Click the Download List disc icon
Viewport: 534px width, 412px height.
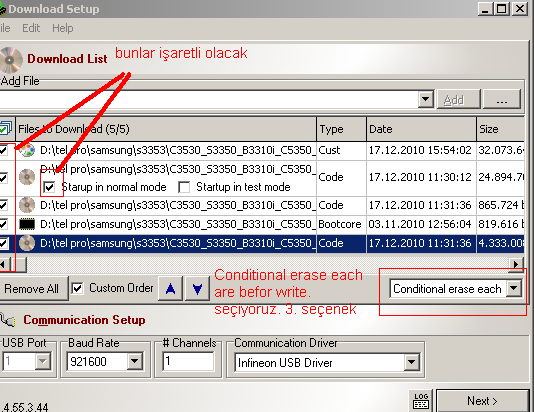tap(10, 60)
